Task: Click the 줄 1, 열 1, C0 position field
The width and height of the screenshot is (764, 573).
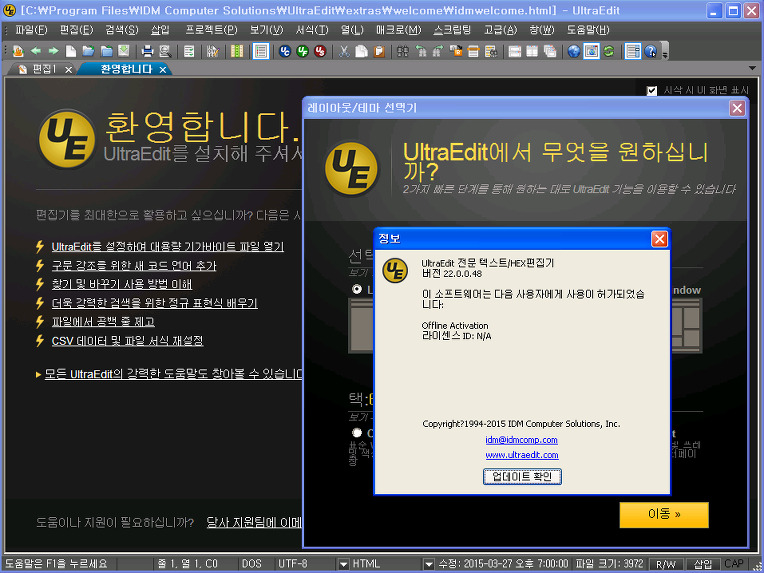Action: coord(188,564)
